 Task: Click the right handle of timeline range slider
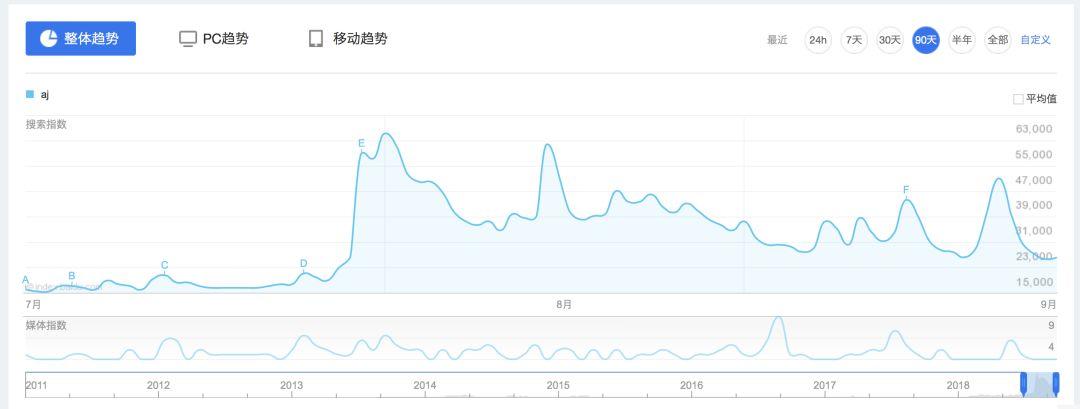(1056, 383)
